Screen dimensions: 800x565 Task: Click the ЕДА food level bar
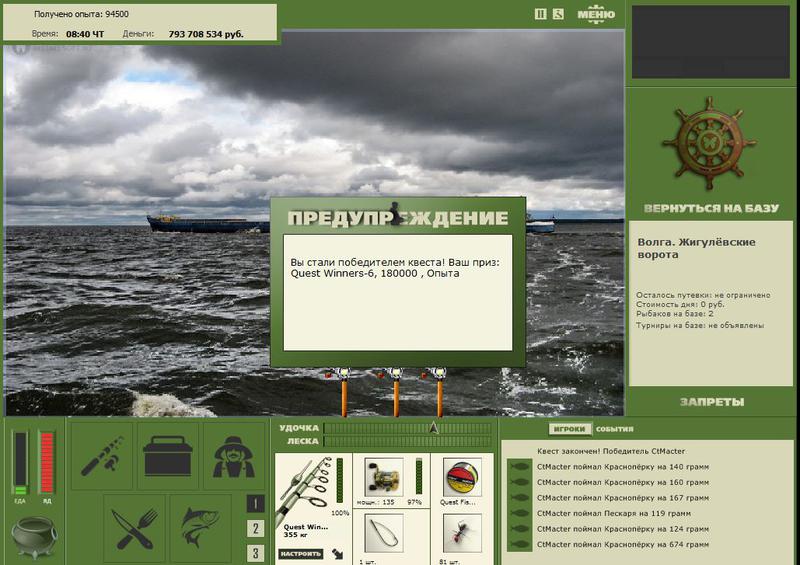click(20, 463)
